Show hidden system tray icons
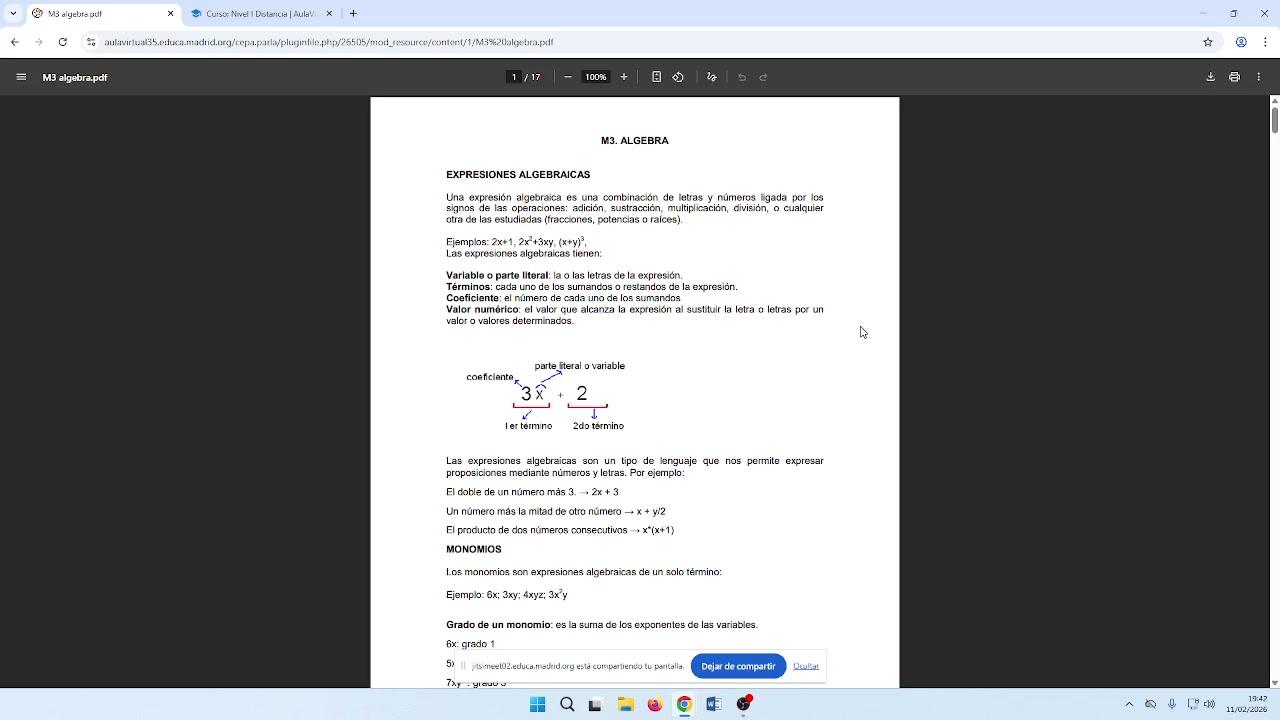The height and width of the screenshot is (720, 1280). tap(1129, 704)
